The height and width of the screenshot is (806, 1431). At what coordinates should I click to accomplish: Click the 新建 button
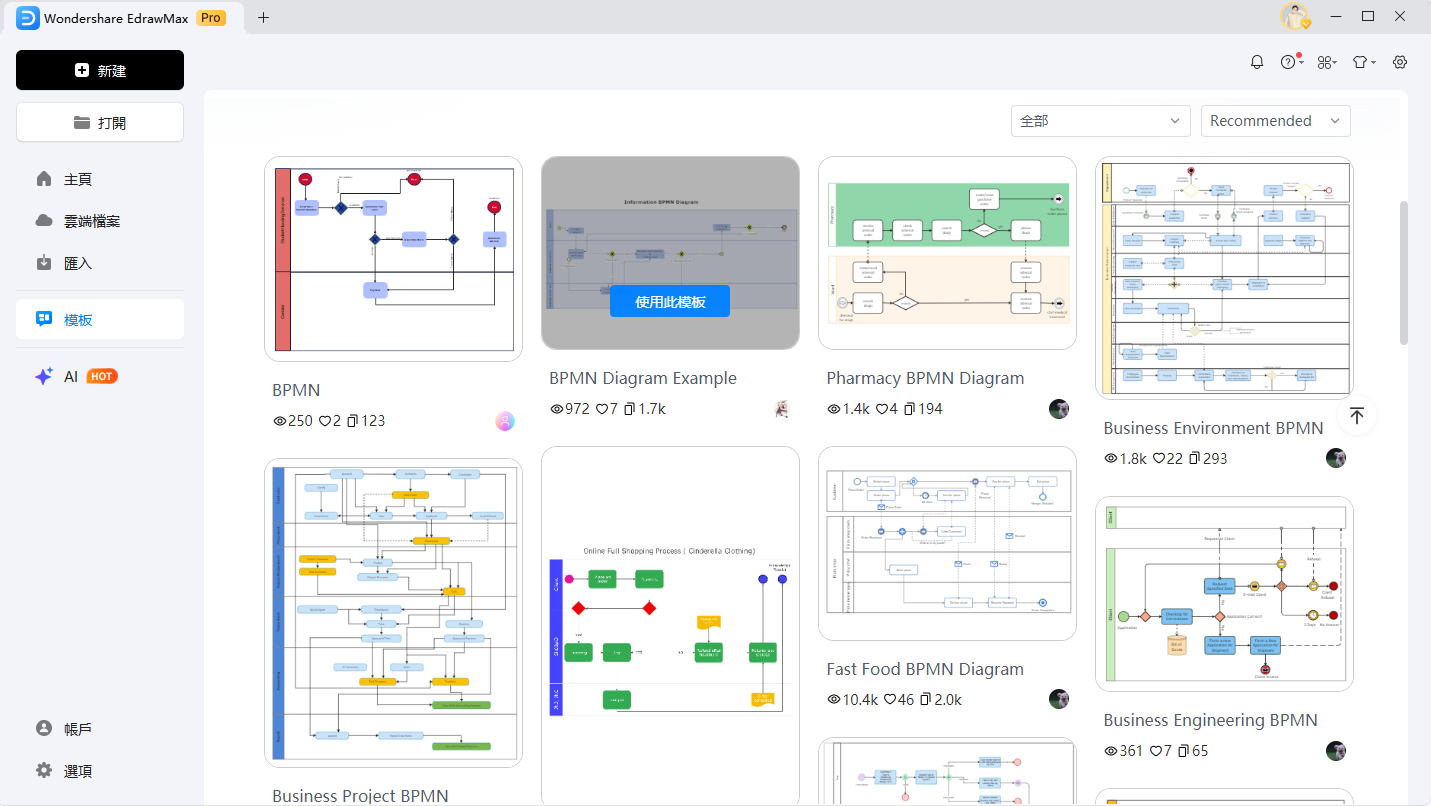click(100, 71)
